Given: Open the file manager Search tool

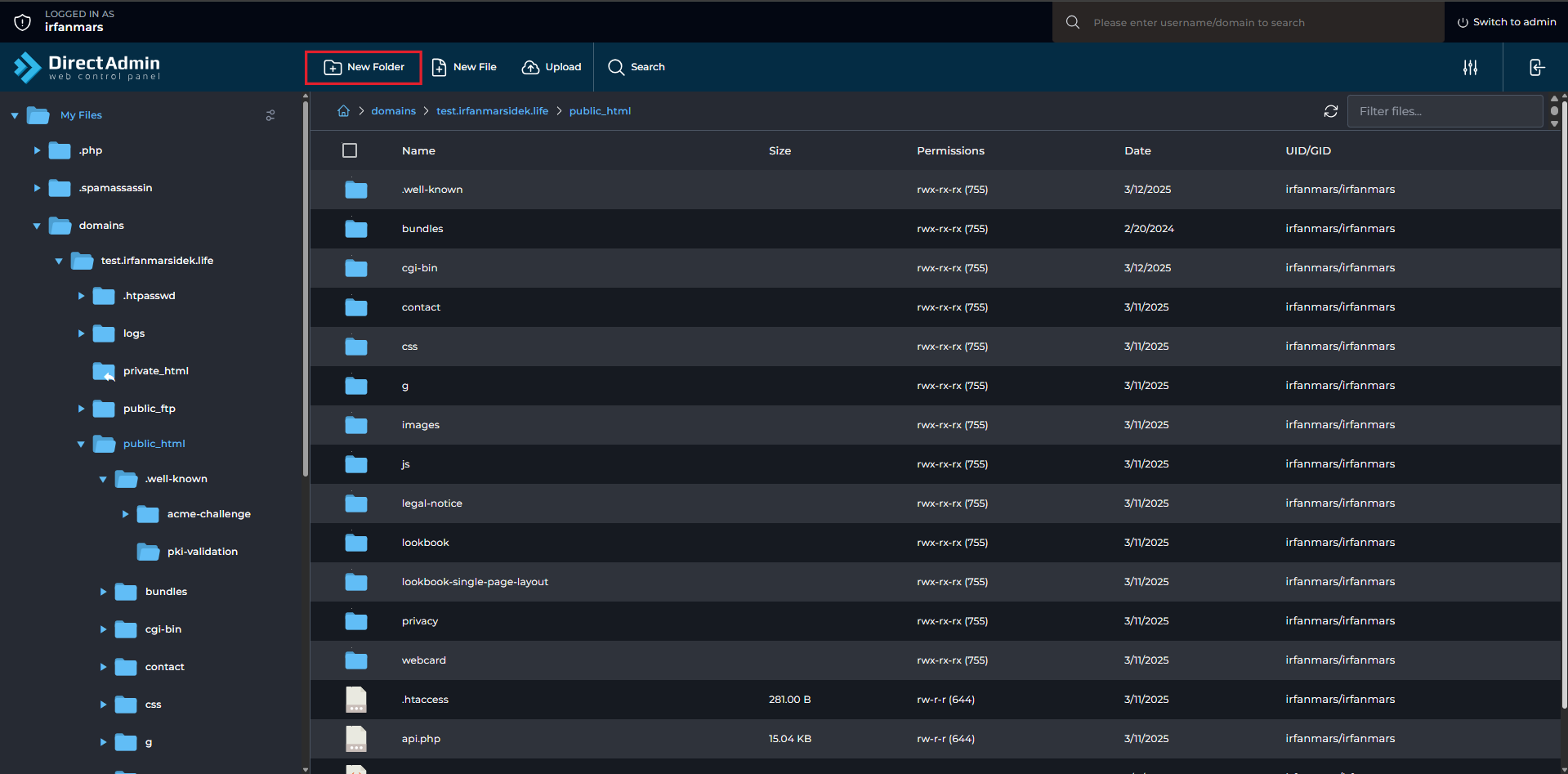Looking at the screenshot, I should pos(637,67).
